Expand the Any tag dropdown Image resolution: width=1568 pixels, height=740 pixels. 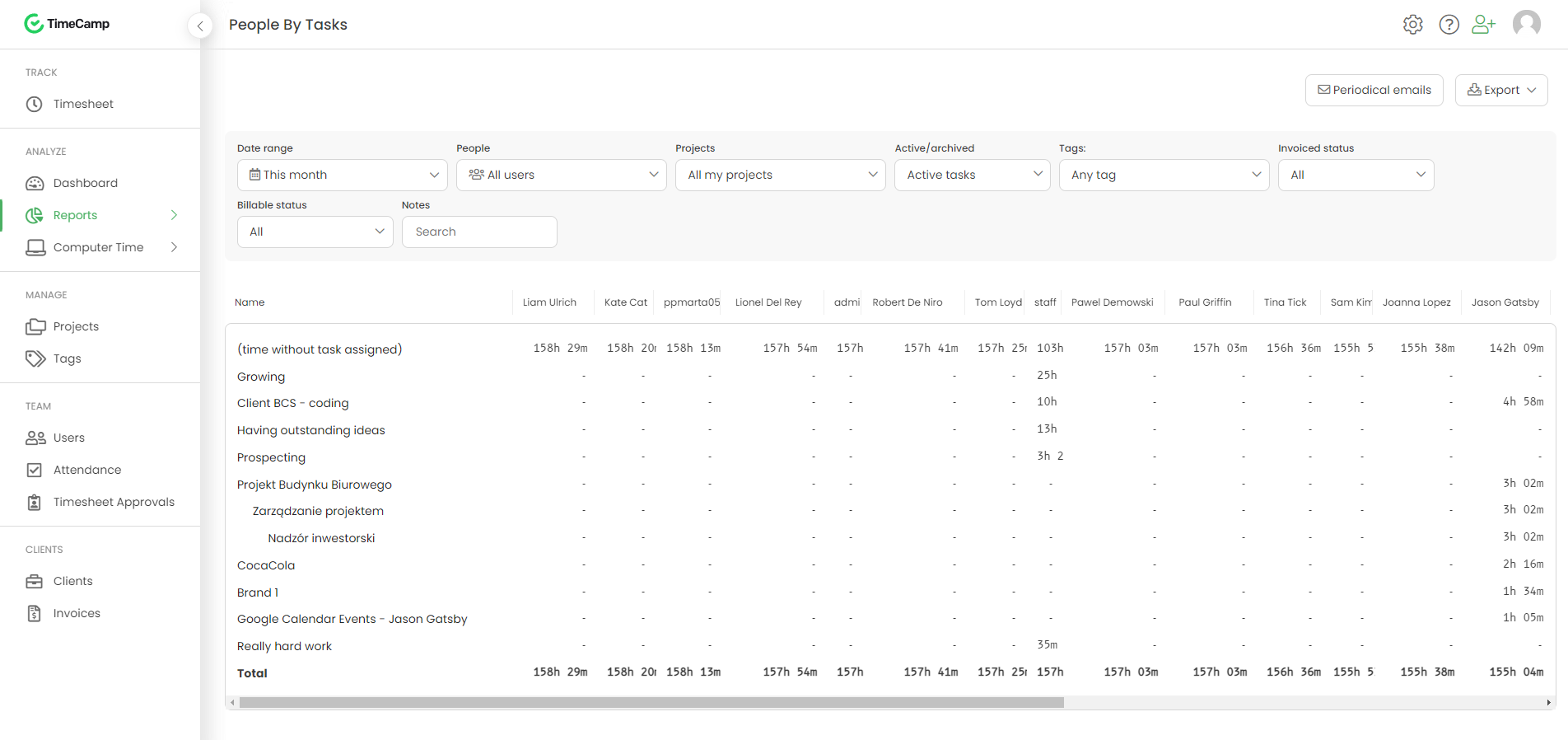1164,175
